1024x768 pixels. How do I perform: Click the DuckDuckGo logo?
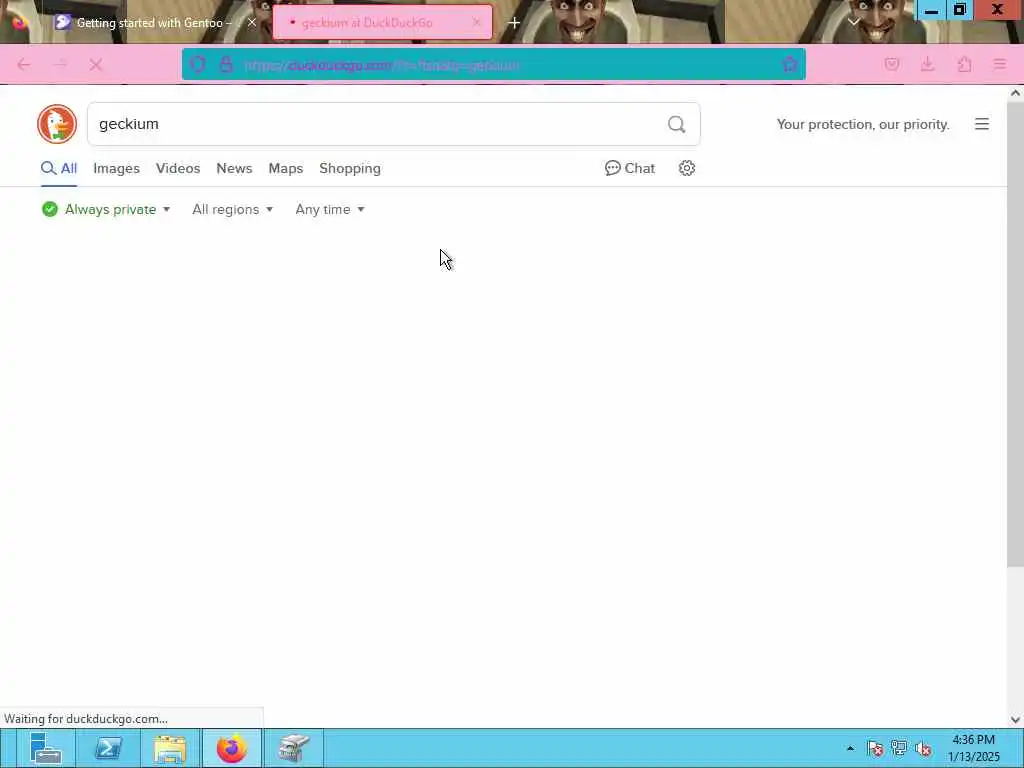pyautogui.click(x=57, y=124)
